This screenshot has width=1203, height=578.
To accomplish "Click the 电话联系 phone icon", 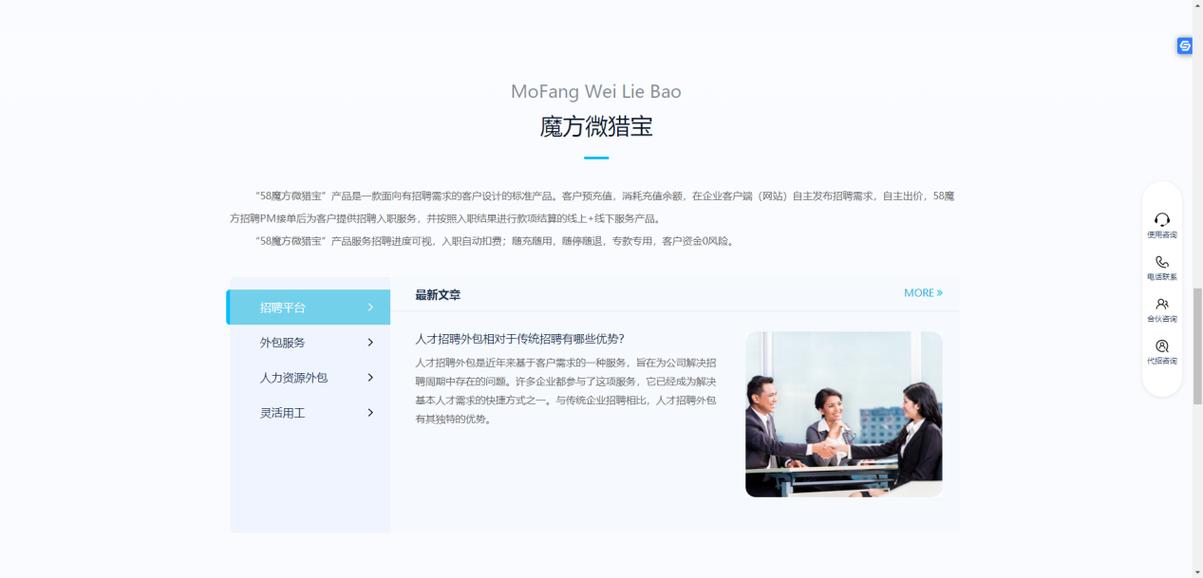I will [x=1161, y=262].
